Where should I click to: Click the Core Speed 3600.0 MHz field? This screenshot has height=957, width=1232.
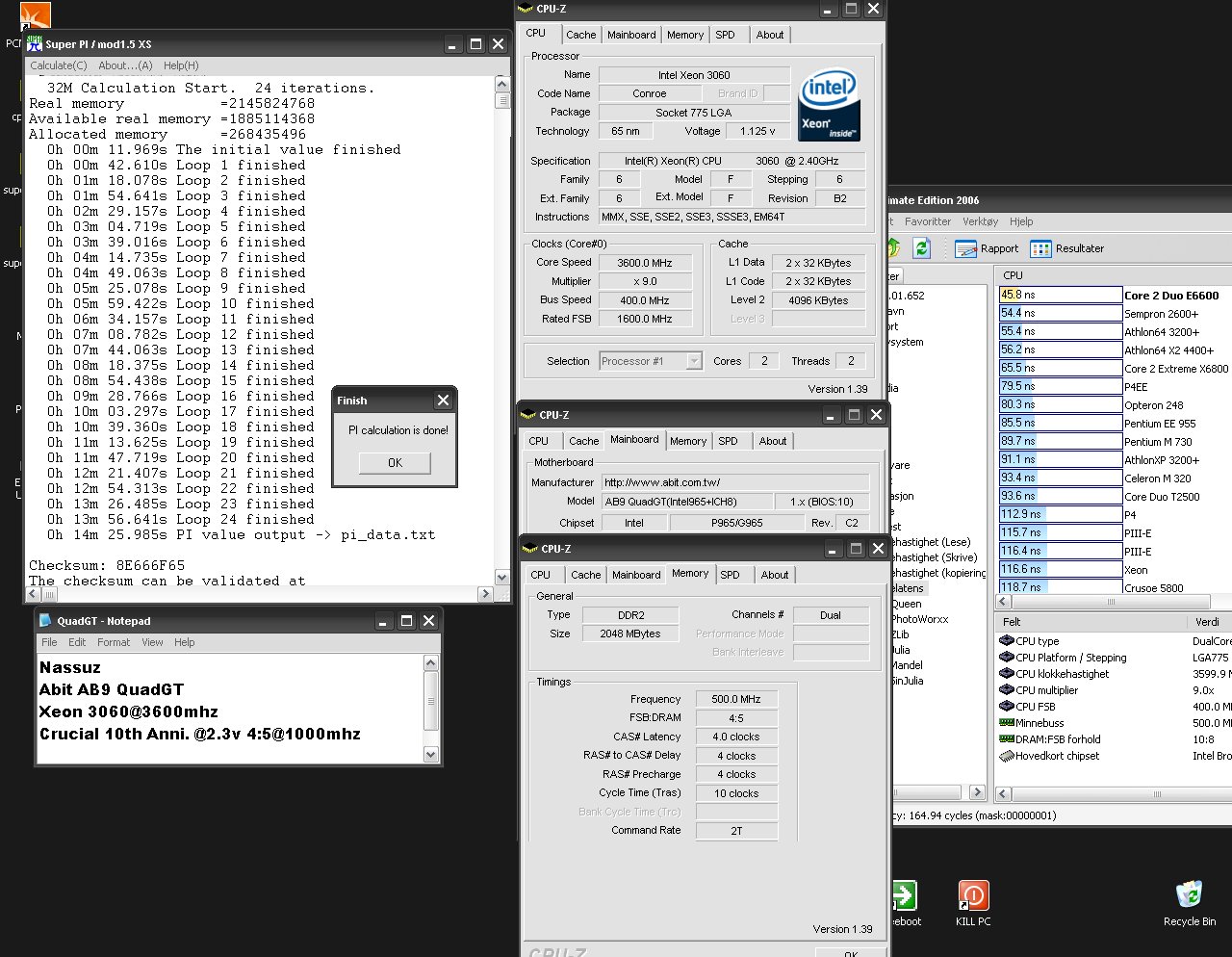(644, 263)
